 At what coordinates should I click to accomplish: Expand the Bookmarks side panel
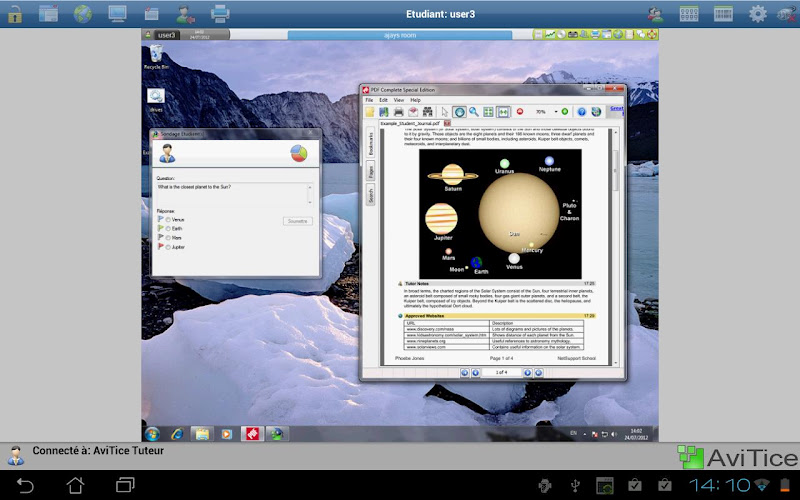click(x=370, y=140)
